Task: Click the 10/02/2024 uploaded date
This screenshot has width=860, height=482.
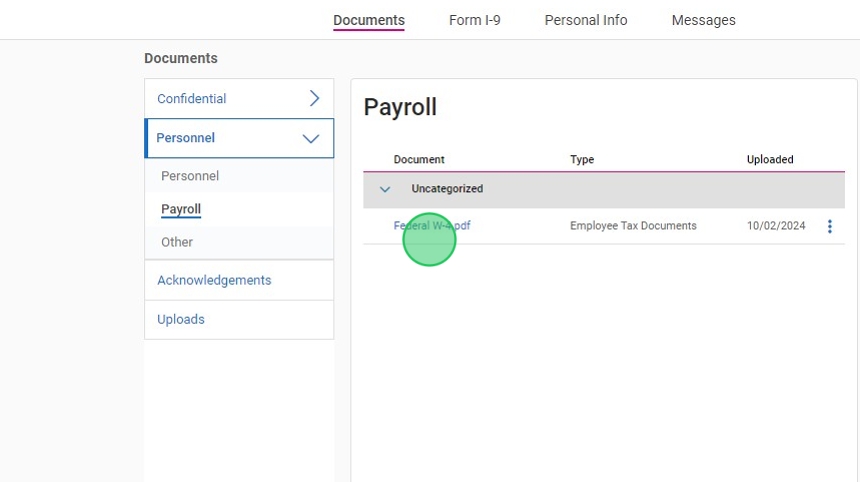Action: (x=776, y=226)
